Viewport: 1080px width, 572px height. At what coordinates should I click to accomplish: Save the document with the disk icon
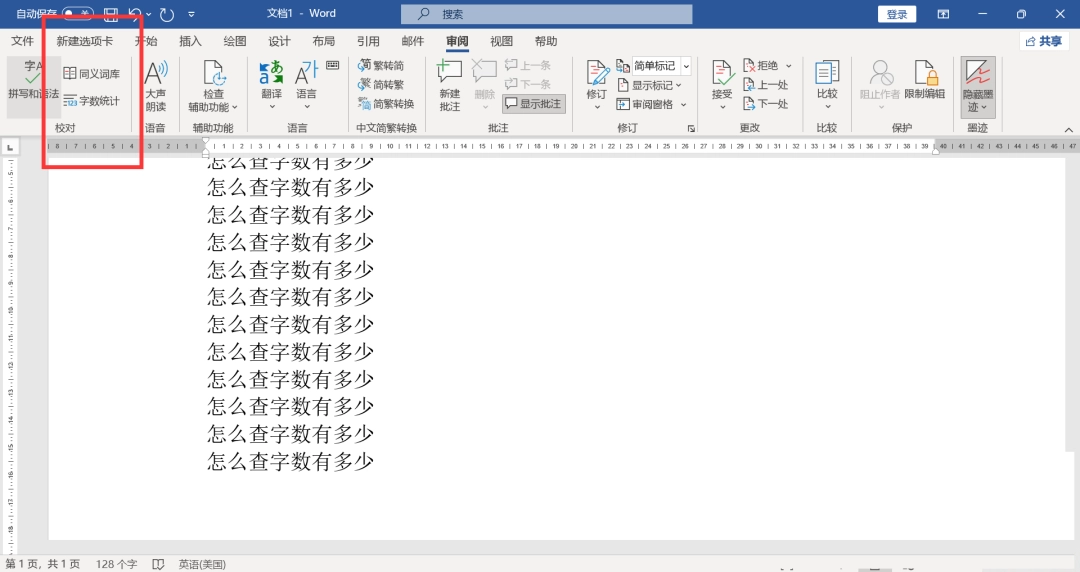pyautogui.click(x=110, y=14)
